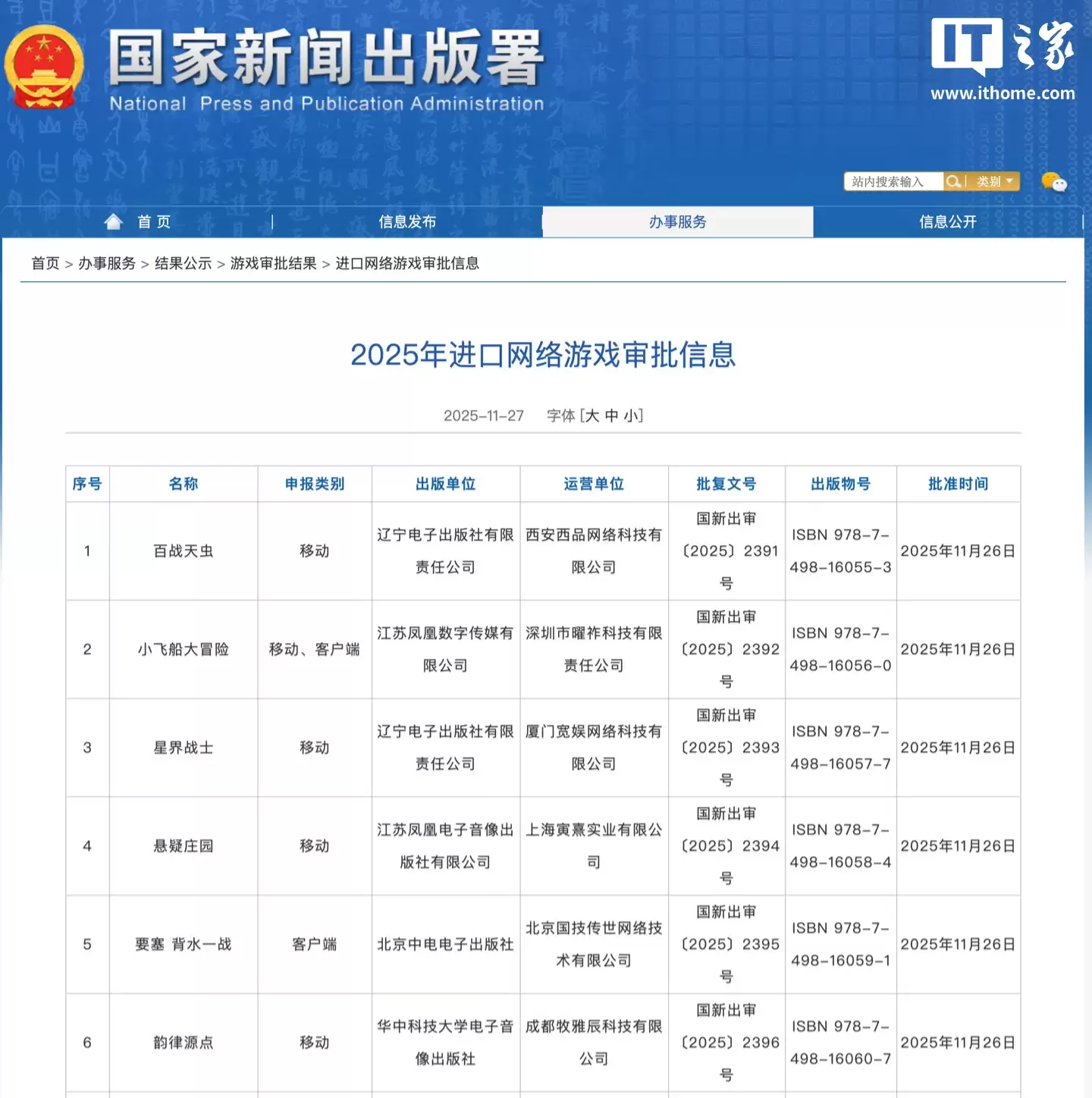Image resolution: width=1092 pixels, height=1098 pixels.
Task: Click the IT之家 watermark logo
Action: click(x=1002, y=61)
